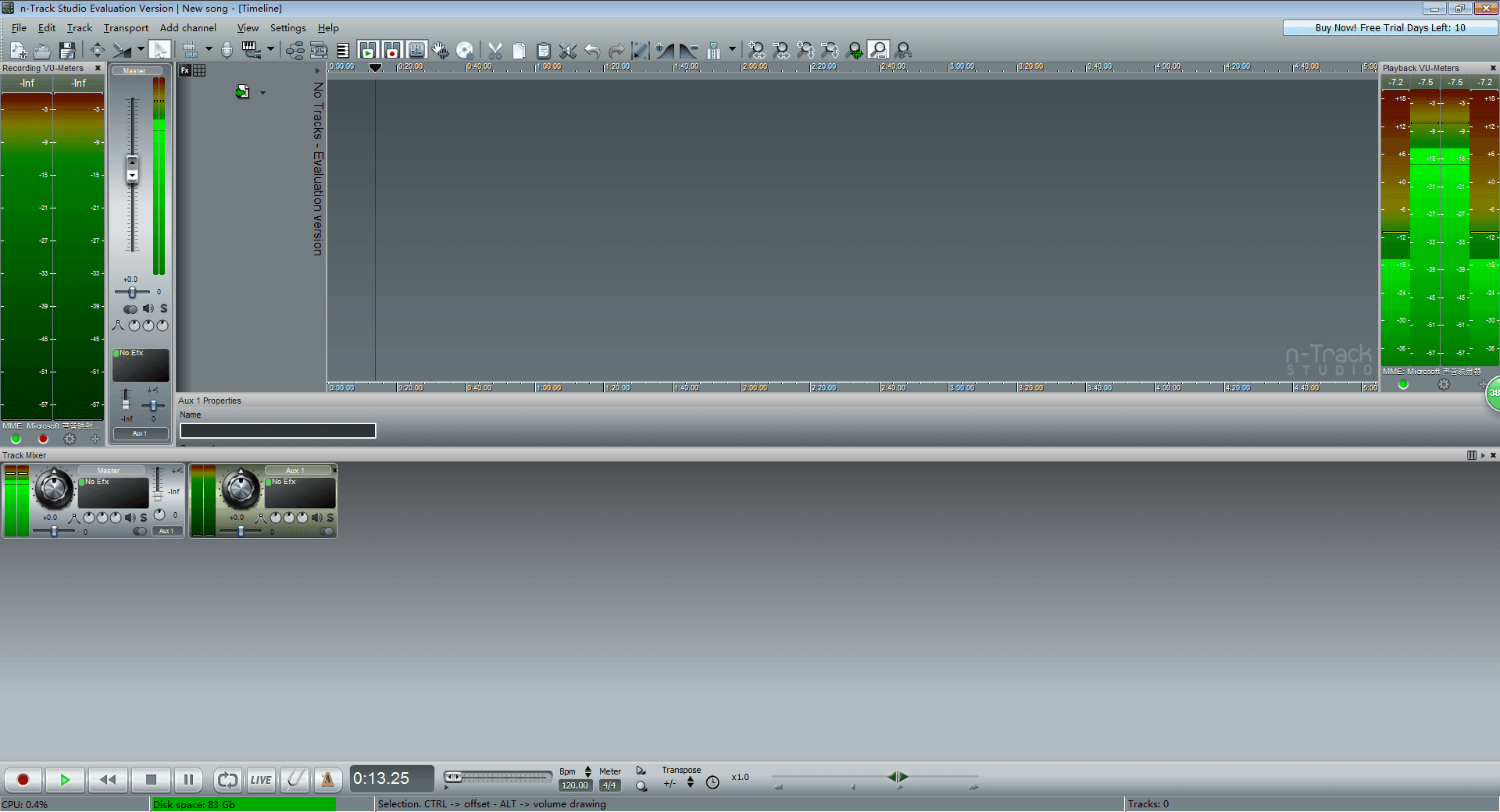
Task: Select the Hand scroll tool
Action: 440,49
